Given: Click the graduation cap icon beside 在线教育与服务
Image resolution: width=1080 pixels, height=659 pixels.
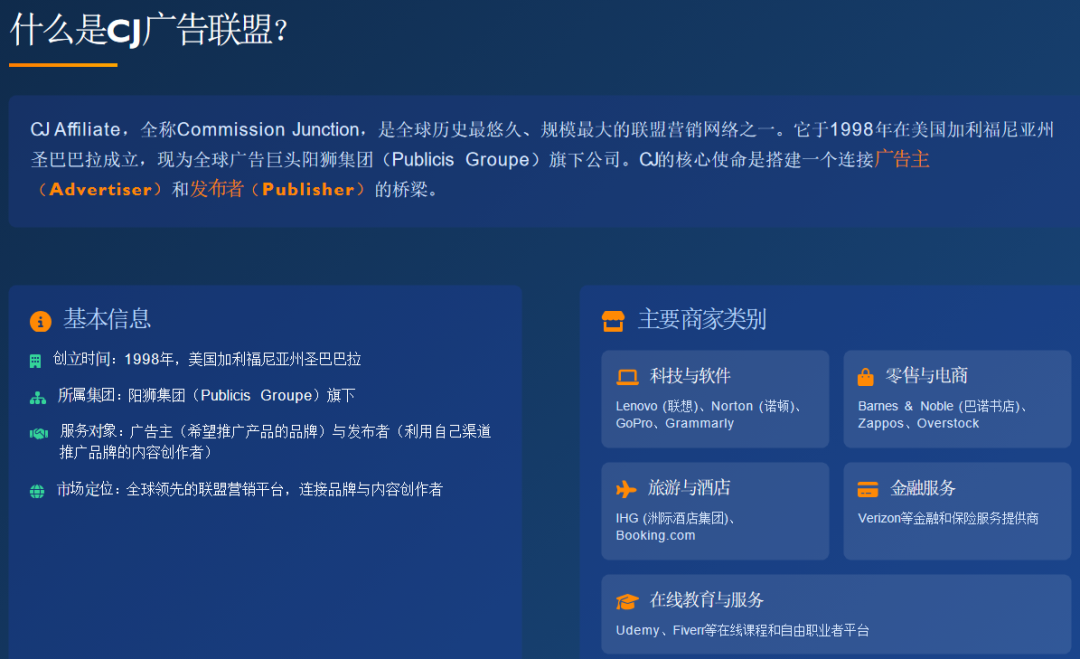Looking at the screenshot, I should [628, 600].
